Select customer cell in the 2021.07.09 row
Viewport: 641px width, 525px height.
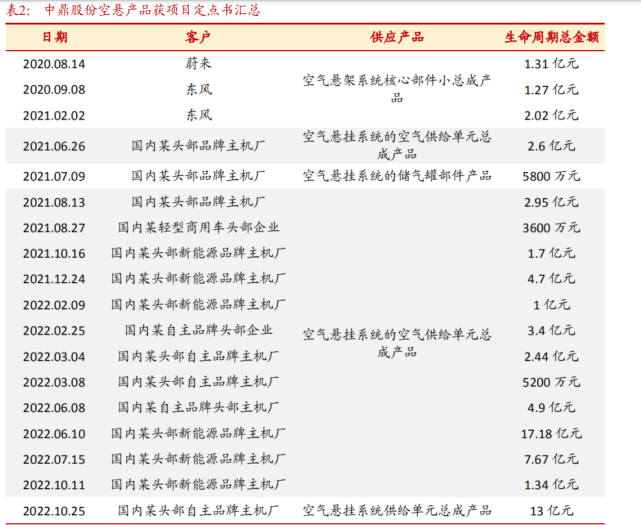click(x=198, y=176)
